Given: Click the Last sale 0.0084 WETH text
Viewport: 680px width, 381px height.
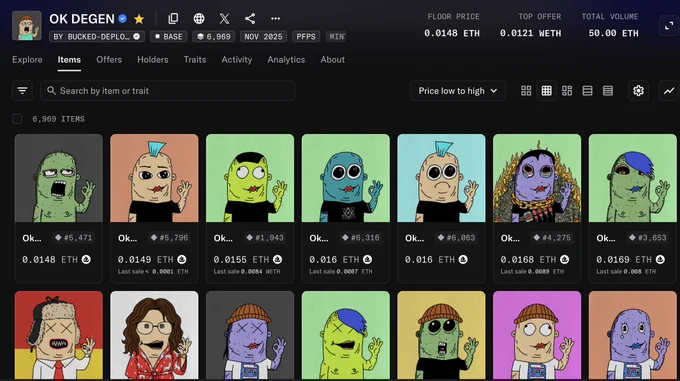Looking at the screenshot, I should pos(247,271).
